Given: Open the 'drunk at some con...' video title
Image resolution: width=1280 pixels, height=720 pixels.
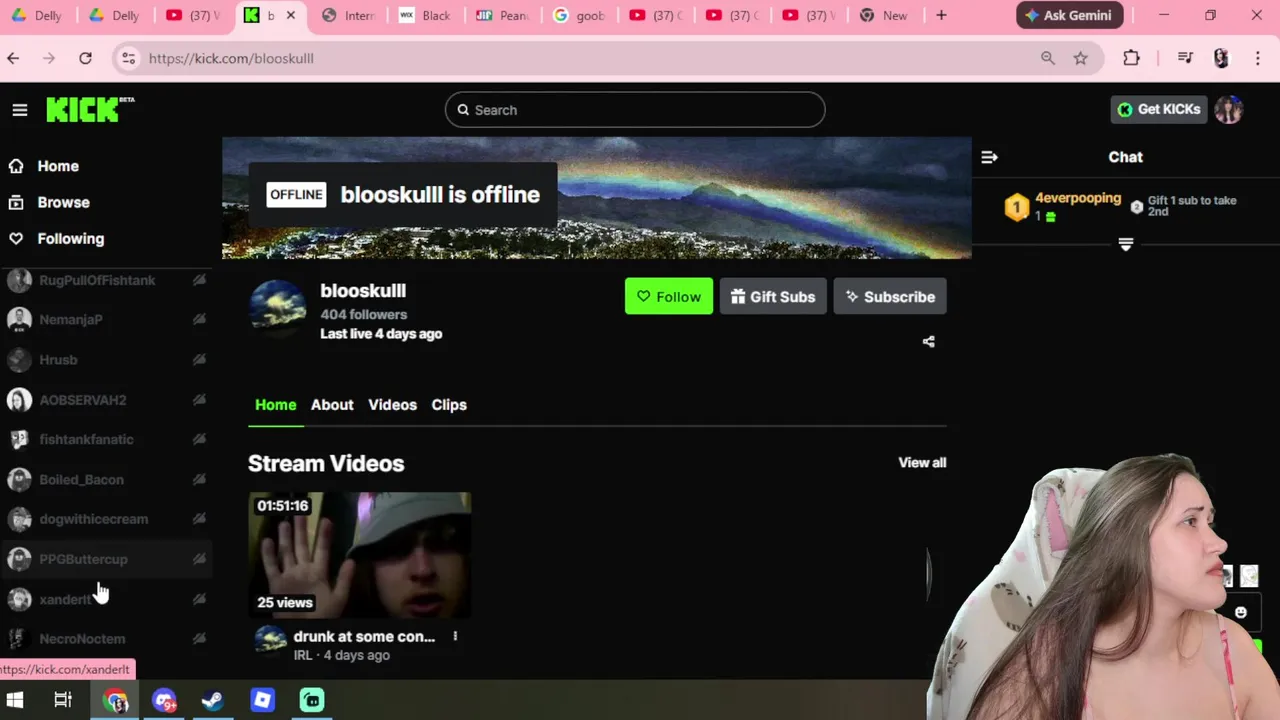Looking at the screenshot, I should click(x=364, y=636).
